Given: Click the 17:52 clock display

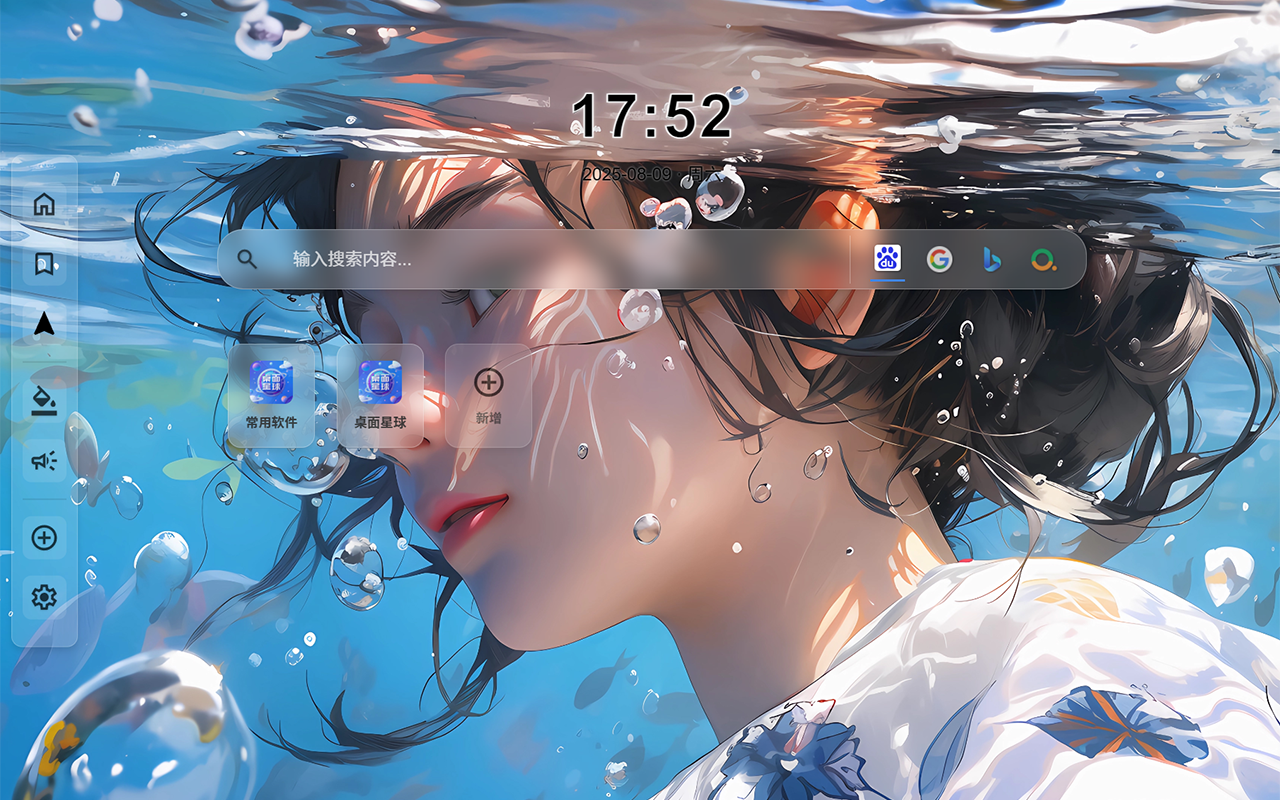Looking at the screenshot, I should click(x=651, y=116).
